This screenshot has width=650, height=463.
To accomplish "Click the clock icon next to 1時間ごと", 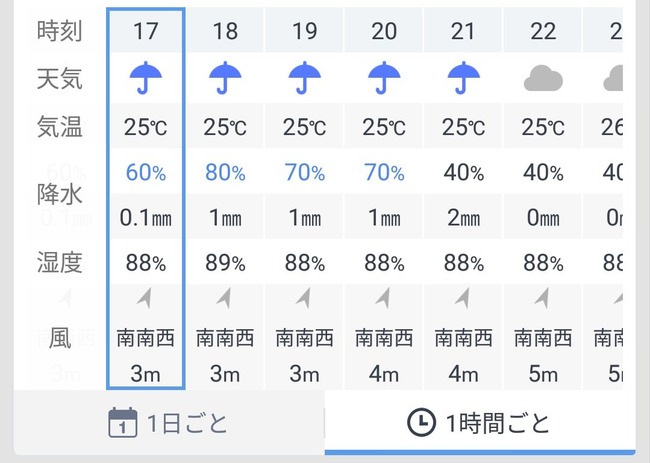I will (421, 422).
